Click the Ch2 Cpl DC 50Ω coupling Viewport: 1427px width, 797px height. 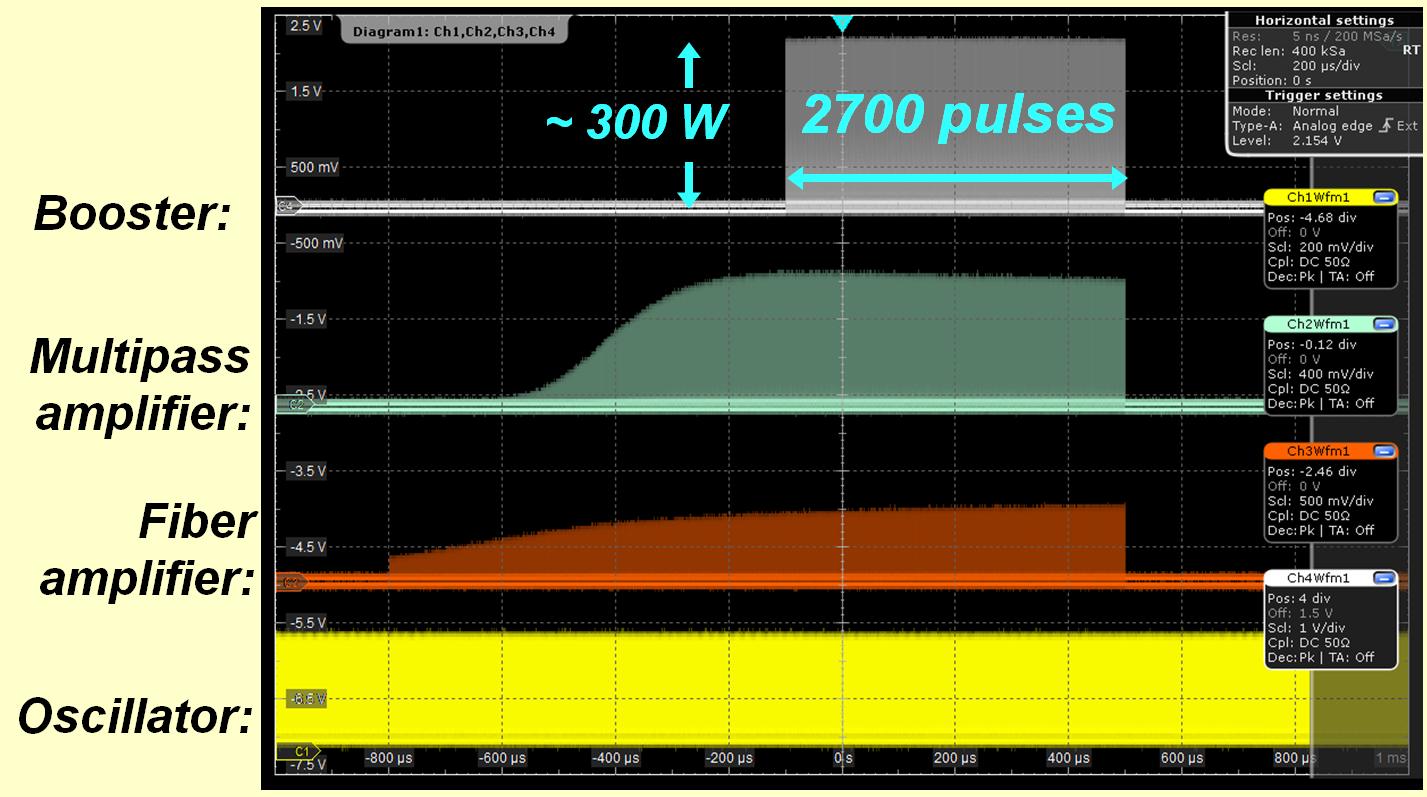click(x=1324, y=389)
